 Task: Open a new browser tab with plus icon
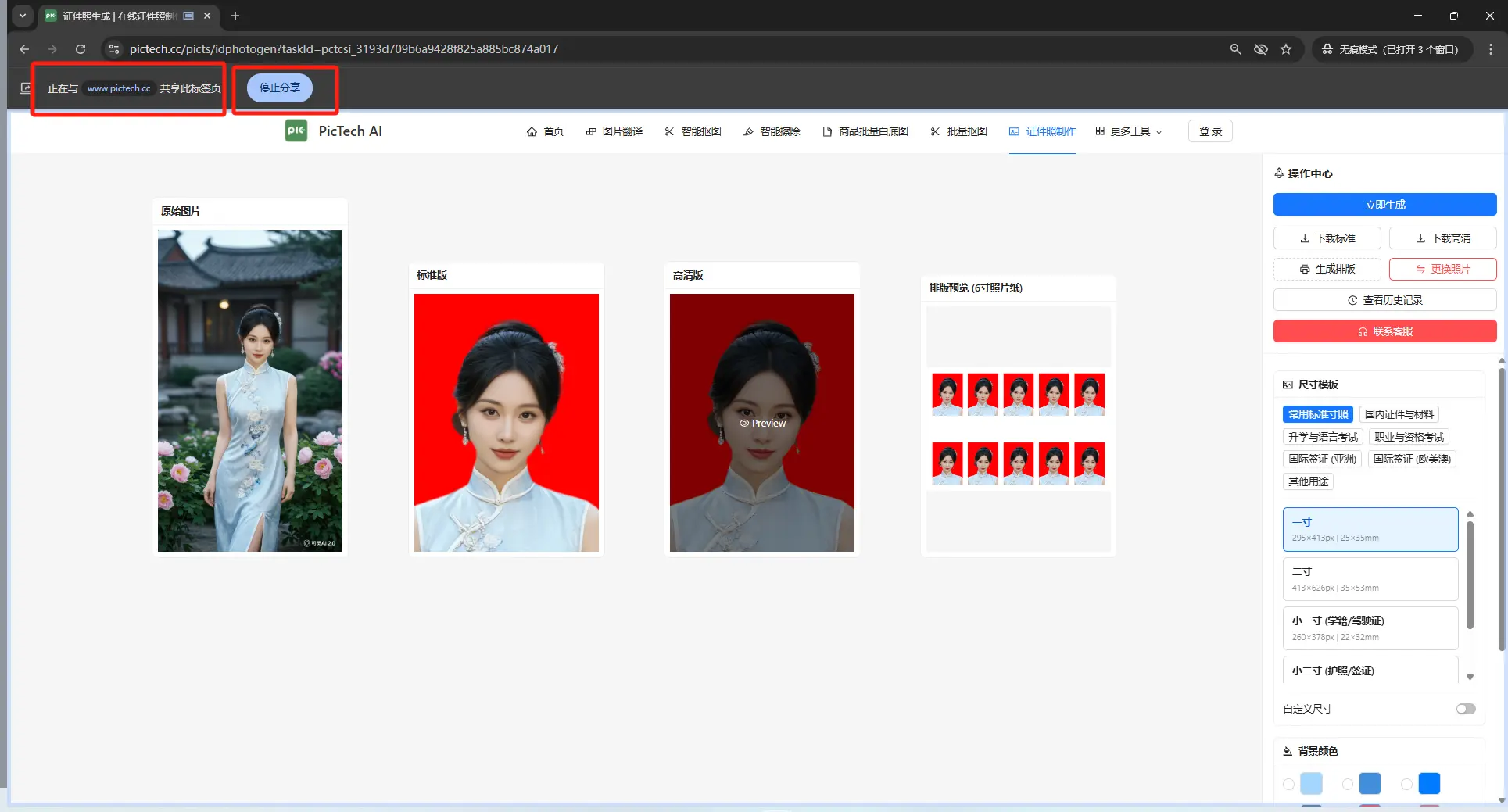click(235, 16)
